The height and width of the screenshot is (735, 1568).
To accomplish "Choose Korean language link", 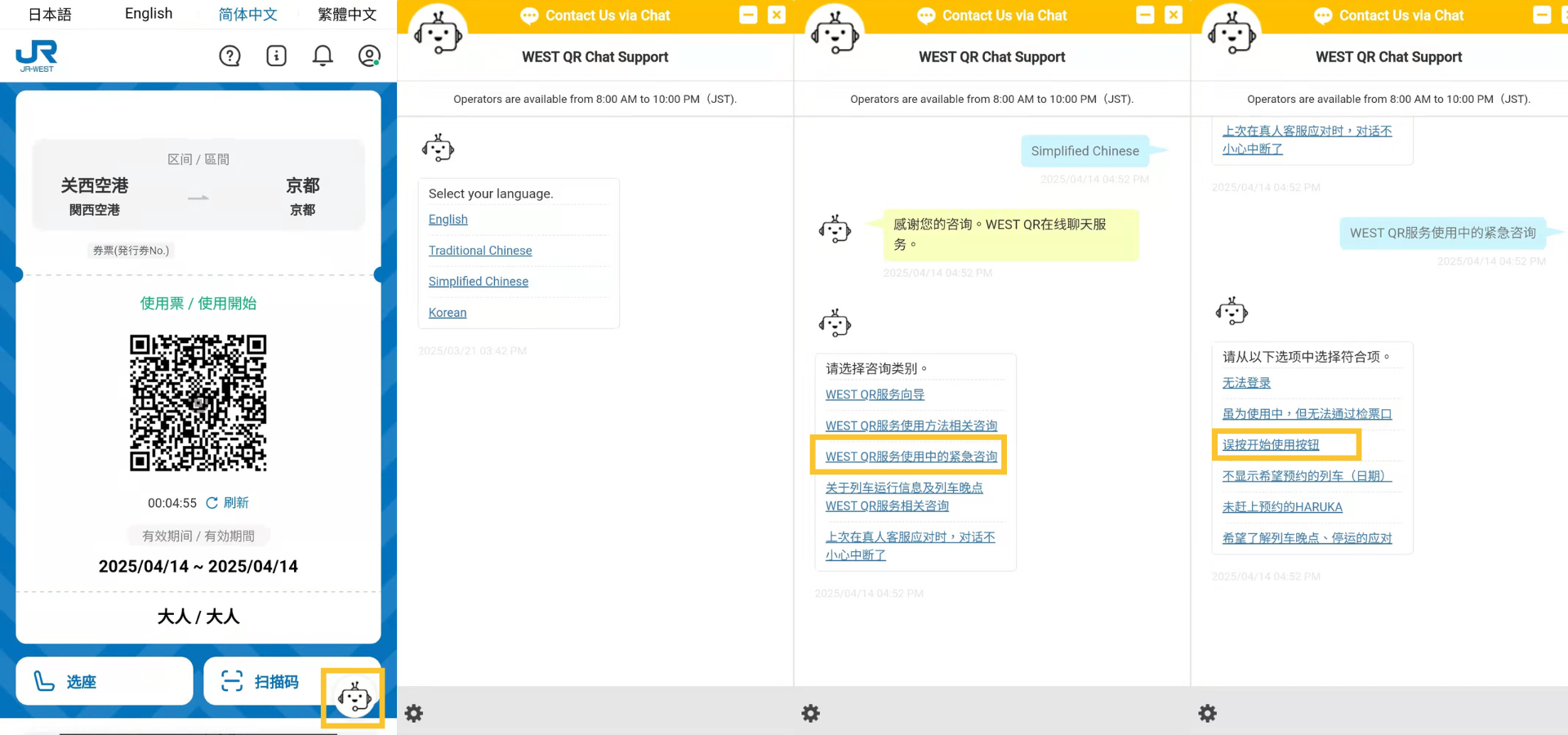I will coord(448,313).
